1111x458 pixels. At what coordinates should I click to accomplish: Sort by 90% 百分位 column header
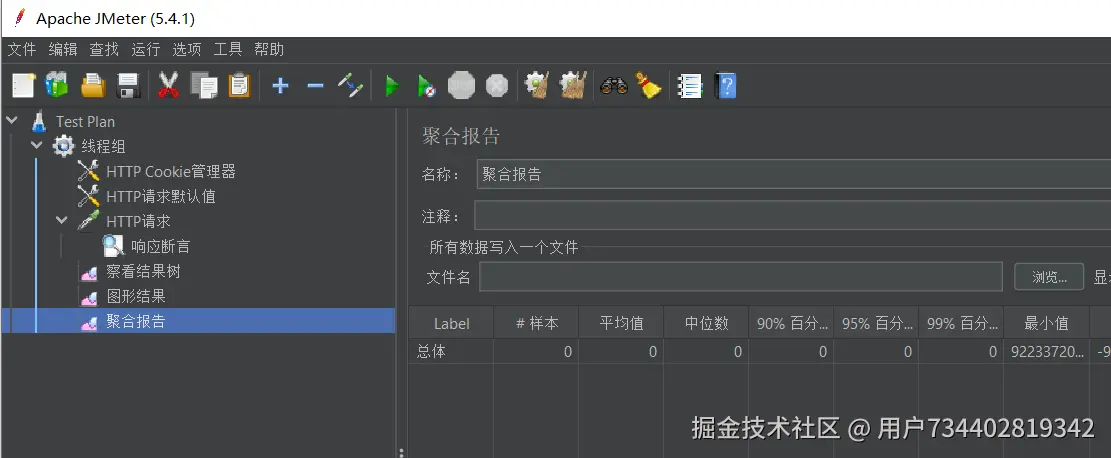point(791,323)
